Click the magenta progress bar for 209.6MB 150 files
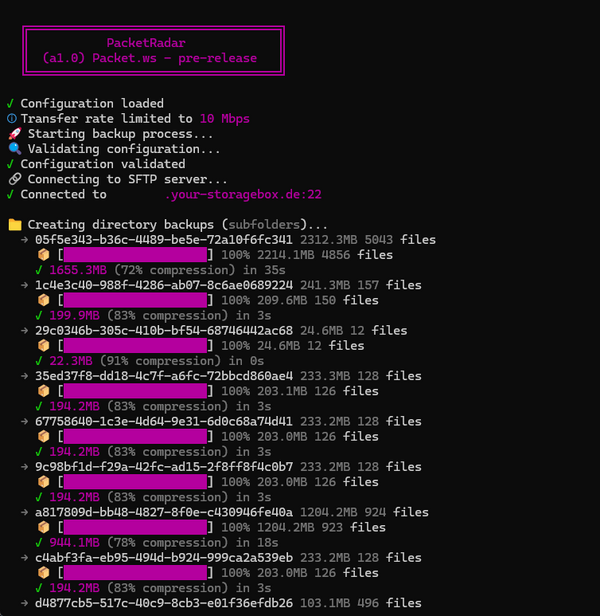The height and width of the screenshot is (616, 600). coord(135,300)
